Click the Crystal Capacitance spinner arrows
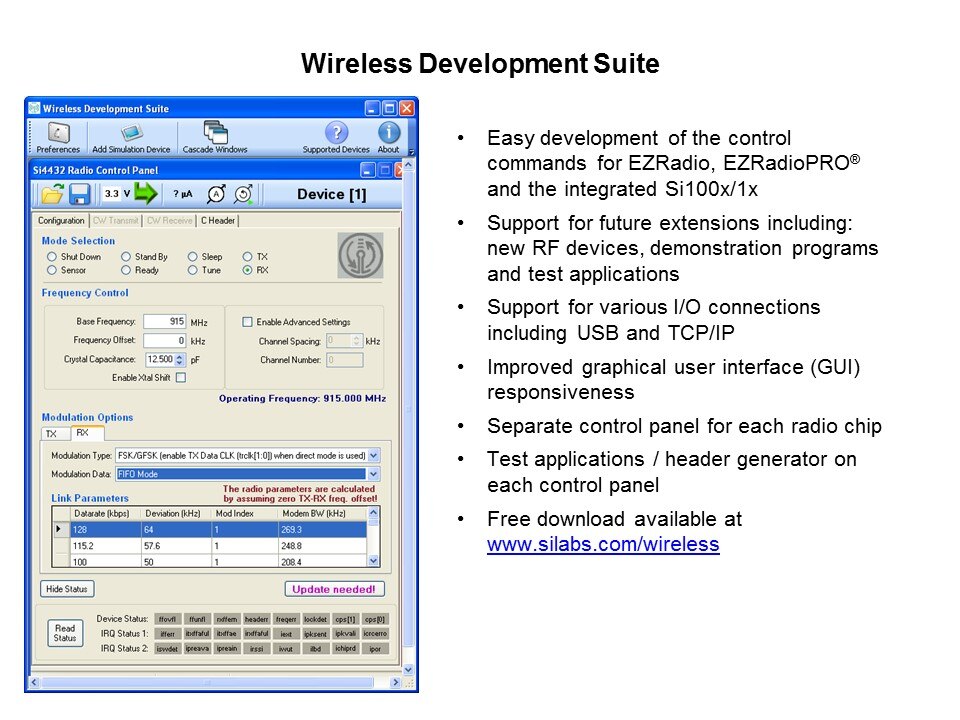Image resolution: width=960 pixels, height=720 pixels. point(180,359)
